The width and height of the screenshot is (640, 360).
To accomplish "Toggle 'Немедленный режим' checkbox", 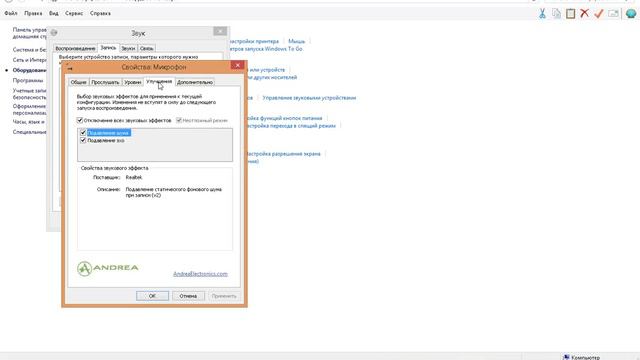I will pos(179,120).
